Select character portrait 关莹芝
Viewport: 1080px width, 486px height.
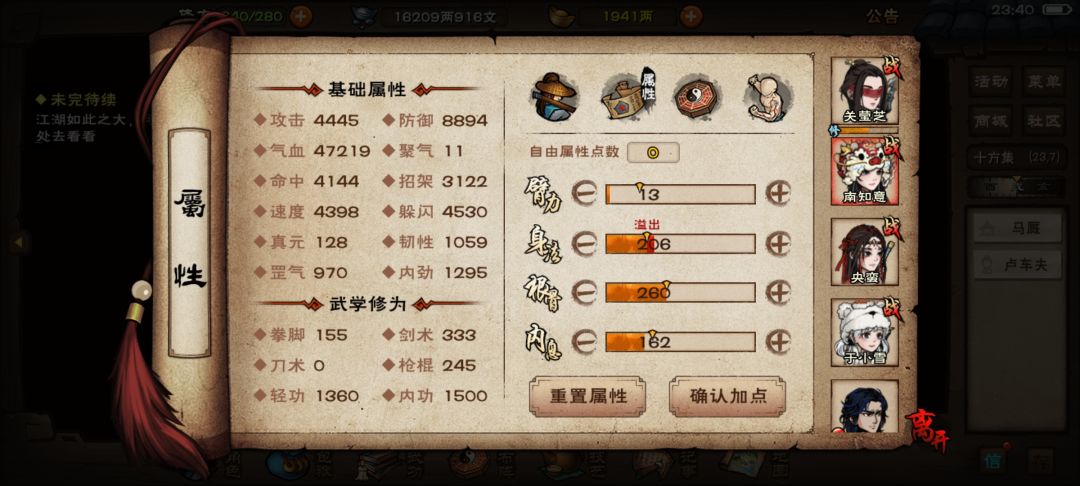[866, 91]
